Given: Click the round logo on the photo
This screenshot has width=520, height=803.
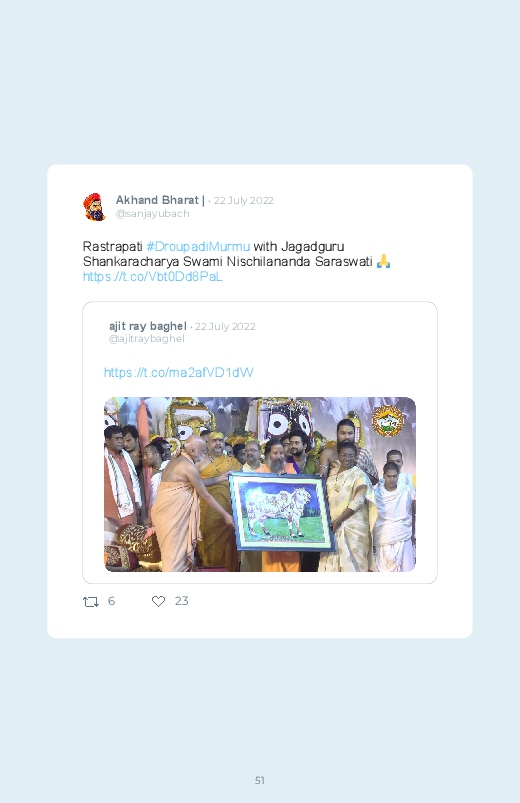Looking at the screenshot, I should tap(388, 421).
